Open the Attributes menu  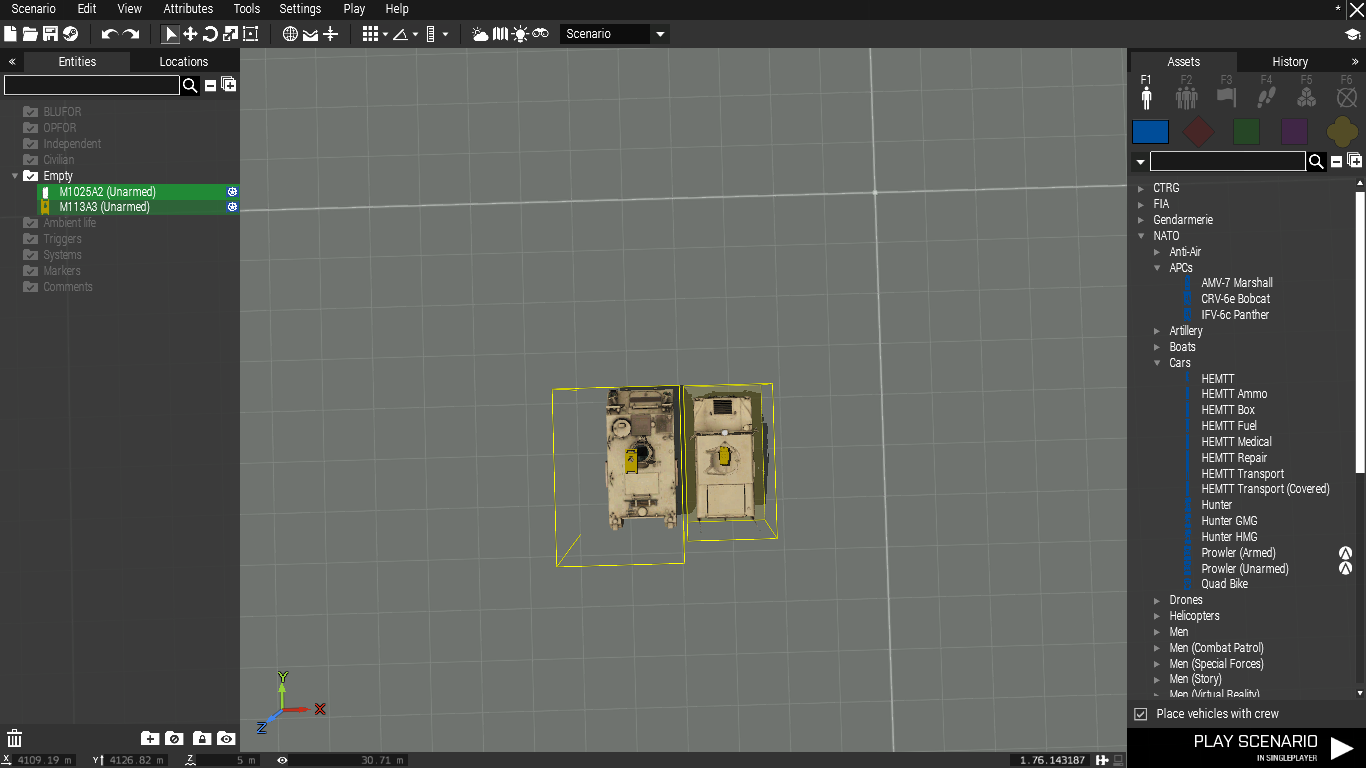(x=188, y=9)
